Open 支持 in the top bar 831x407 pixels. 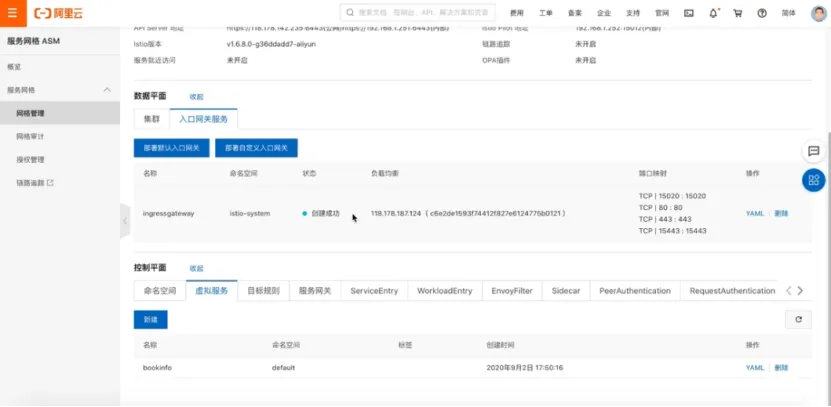point(633,13)
